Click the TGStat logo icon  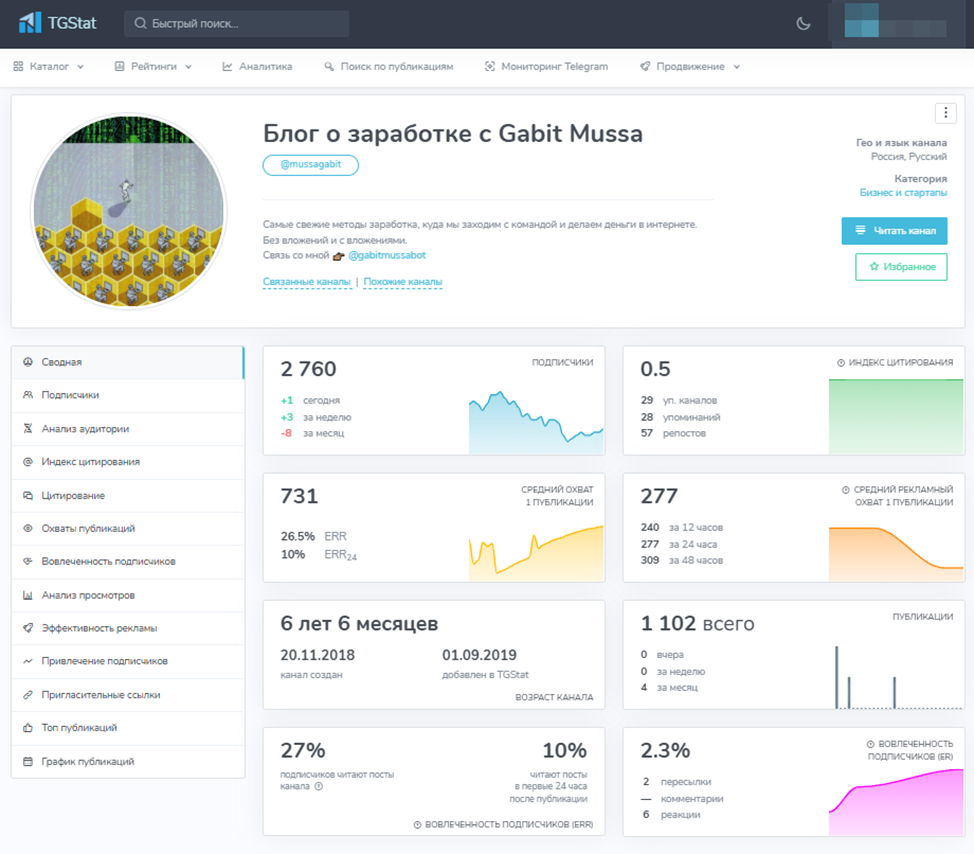click(29, 23)
